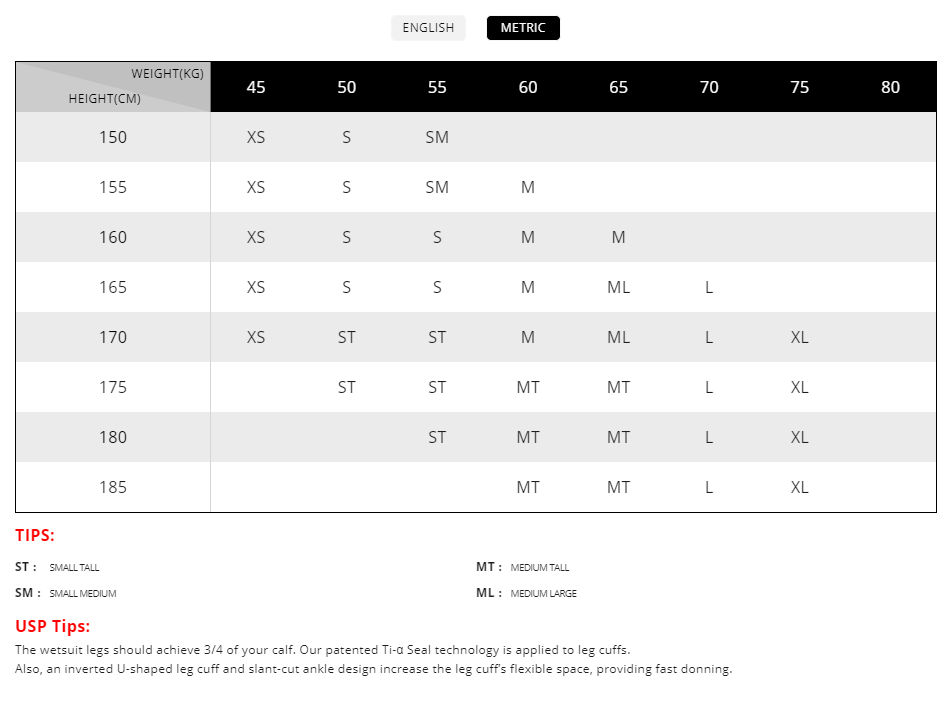Click the ST Small Tall legend entry

tap(57, 567)
